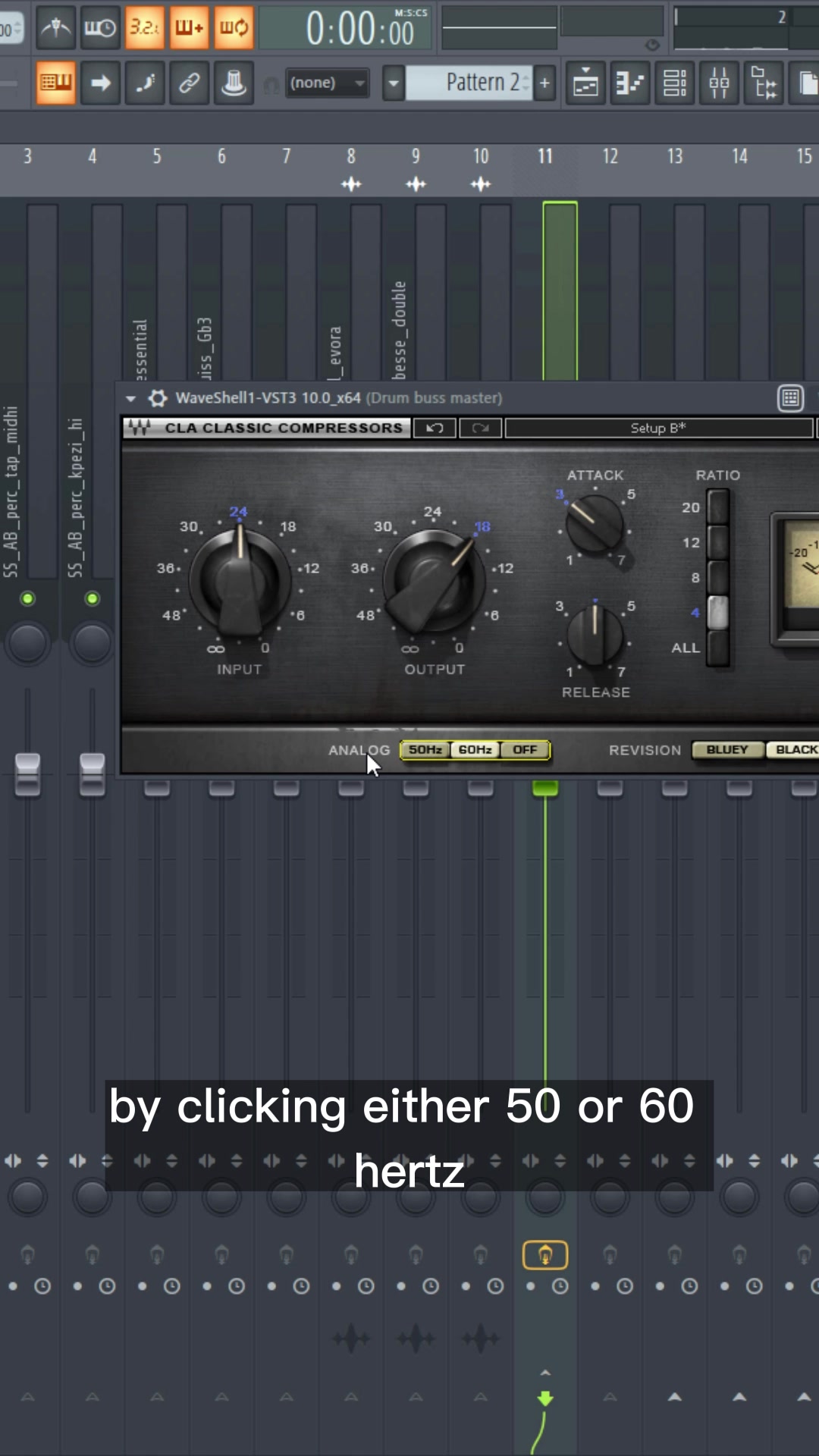Click the Waves undo arrow button
This screenshot has height=1456, width=819.
pos(435,428)
